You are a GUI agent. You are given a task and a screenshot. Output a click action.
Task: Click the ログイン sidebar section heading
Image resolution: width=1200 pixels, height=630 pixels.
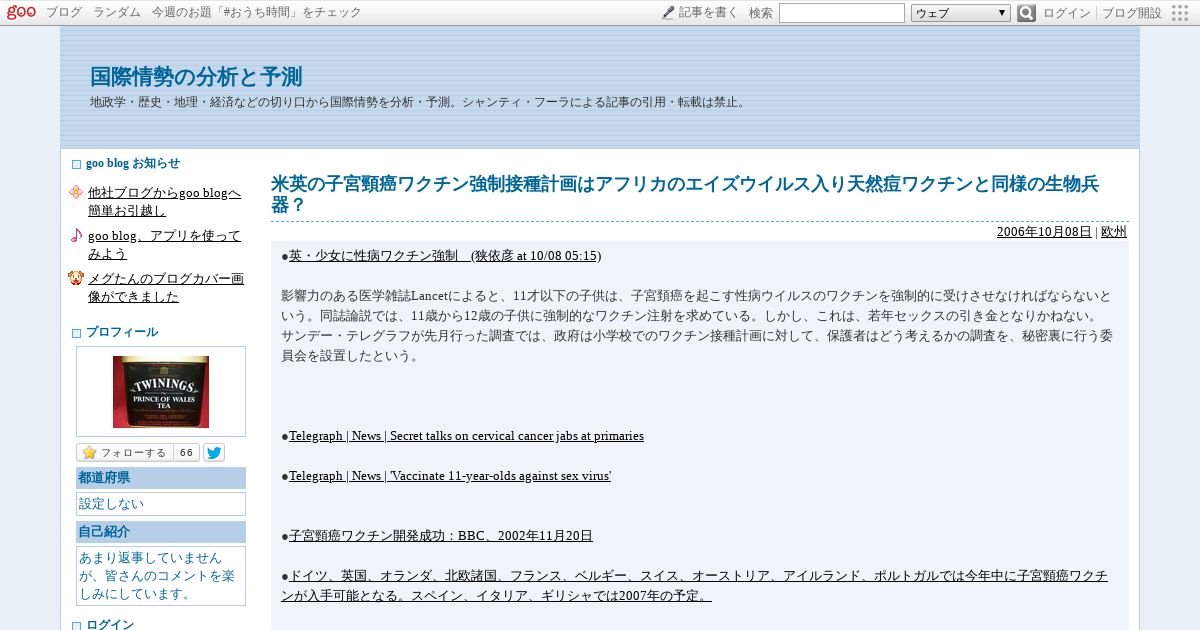(110, 624)
